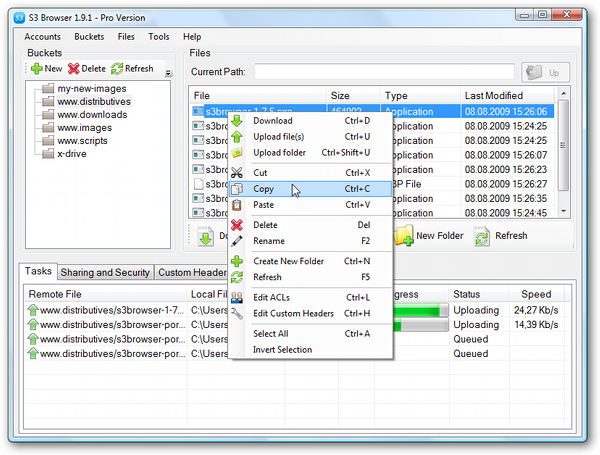600x455 pixels.
Task: Click the clipboard Paste icon in menu
Action: (237, 205)
